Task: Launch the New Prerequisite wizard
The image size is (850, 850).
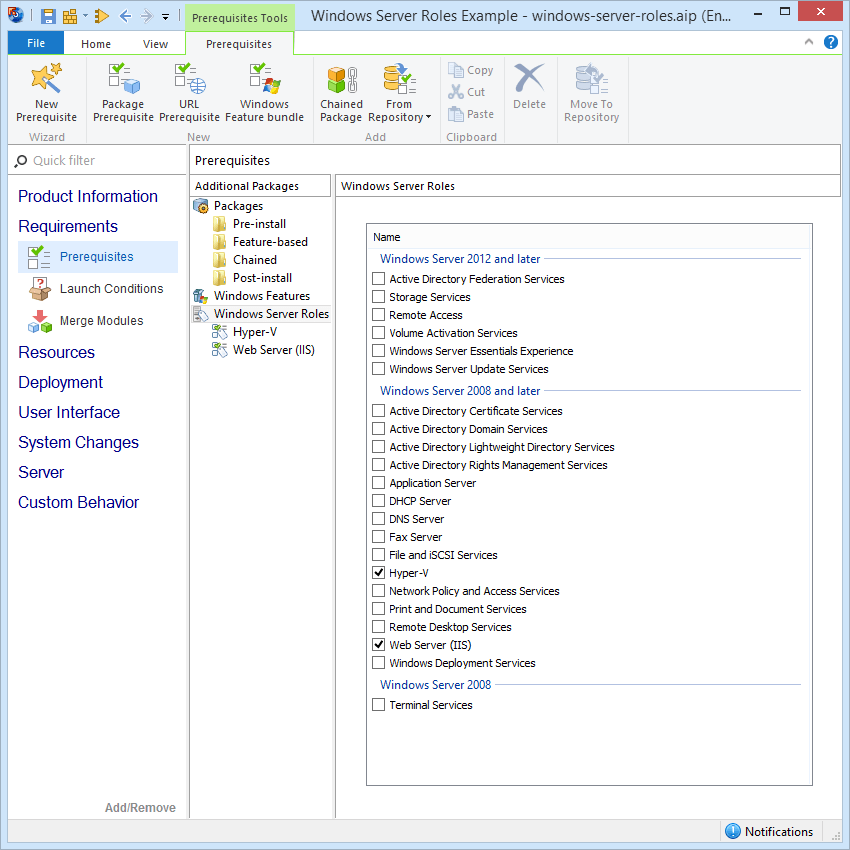Action: [x=46, y=90]
